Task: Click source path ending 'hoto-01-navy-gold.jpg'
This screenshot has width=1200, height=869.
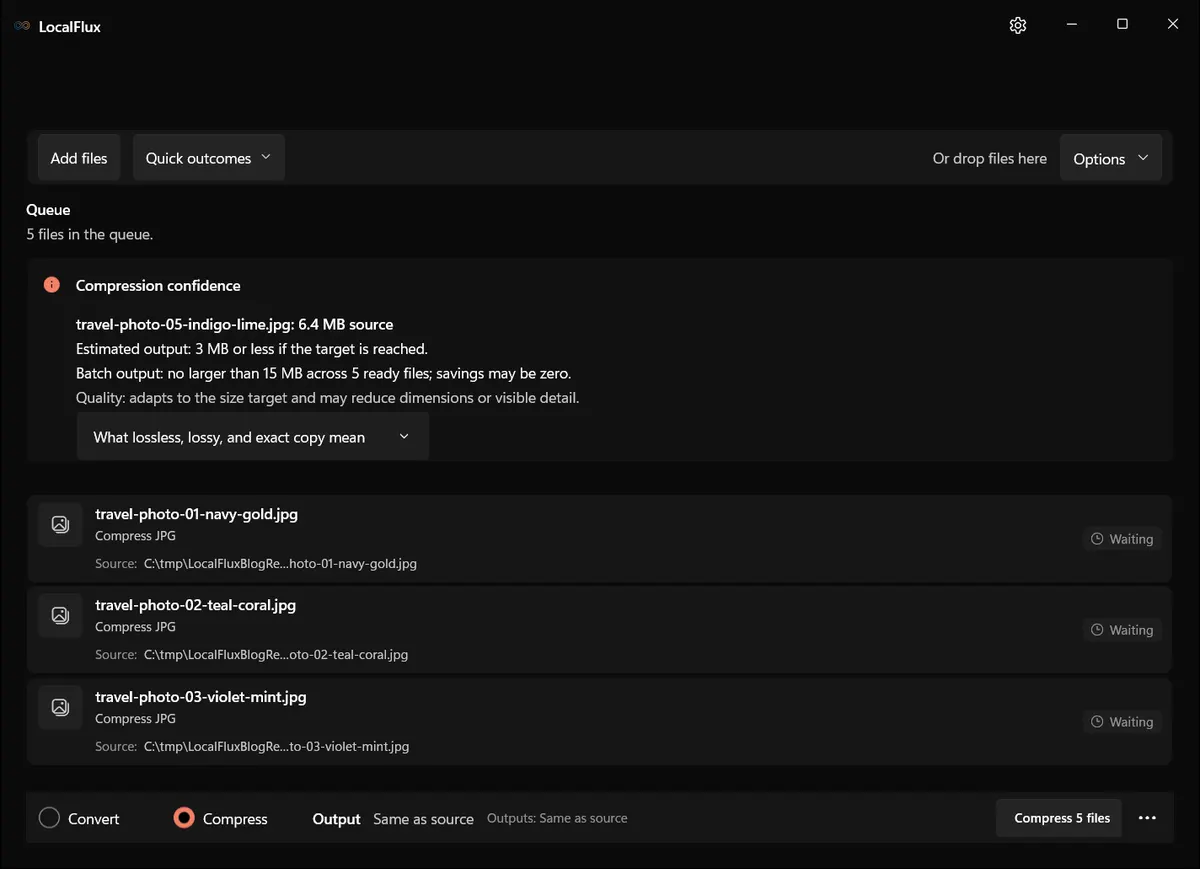Action: (x=280, y=564)
